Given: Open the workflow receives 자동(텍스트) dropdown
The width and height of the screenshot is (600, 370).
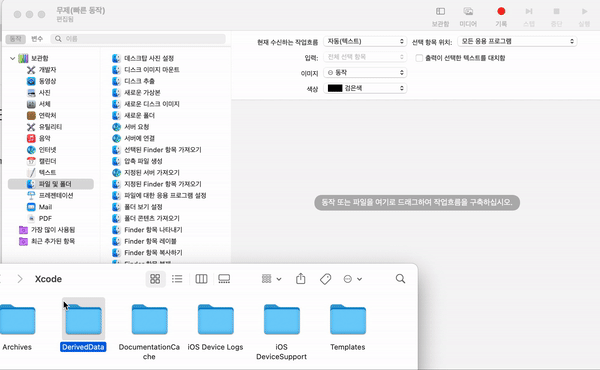Looking at the screenshot, I should tap(365, 41).
